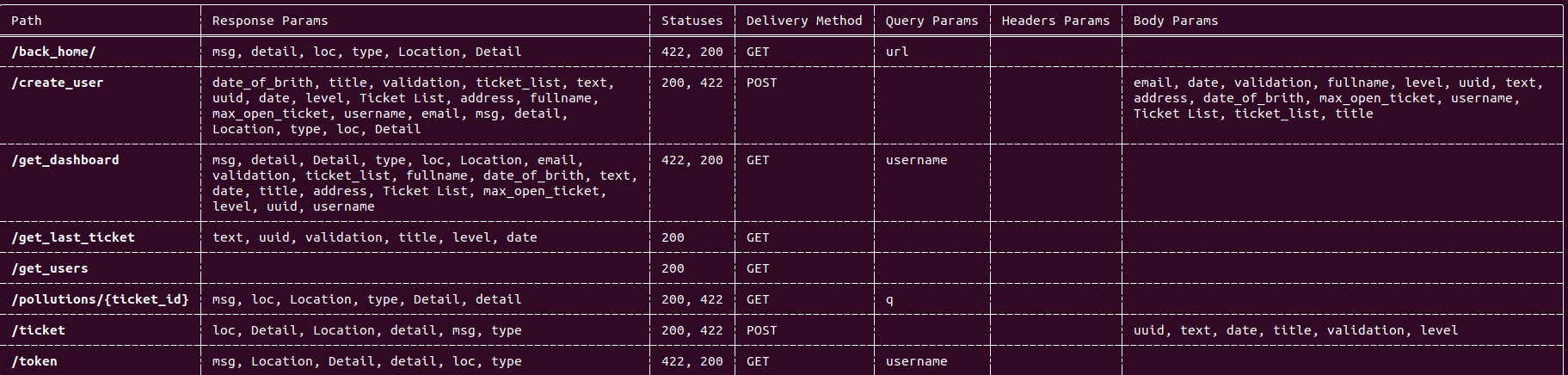
Task: Select the /ticket path entry
Action: [x=38, y=330]
